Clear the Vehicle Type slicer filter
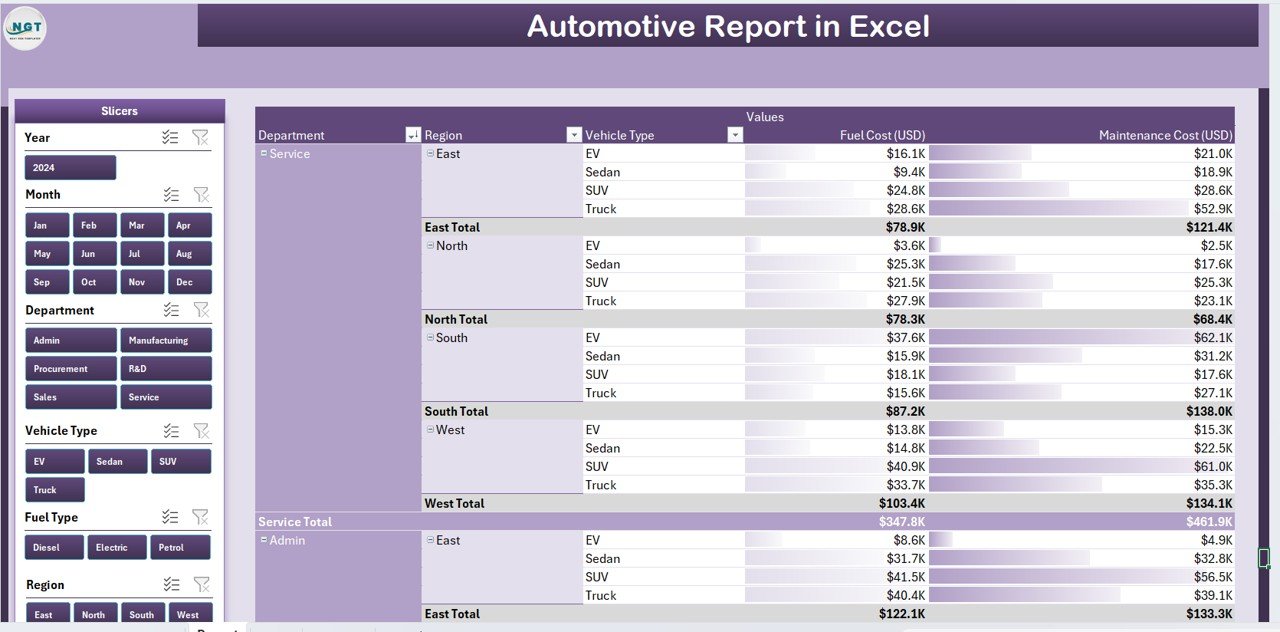 [x=201, y=431]
